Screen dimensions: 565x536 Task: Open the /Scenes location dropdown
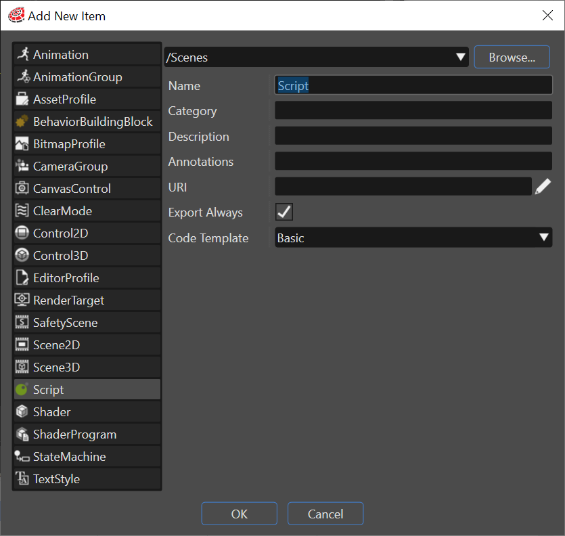click(x=316, y=57)
